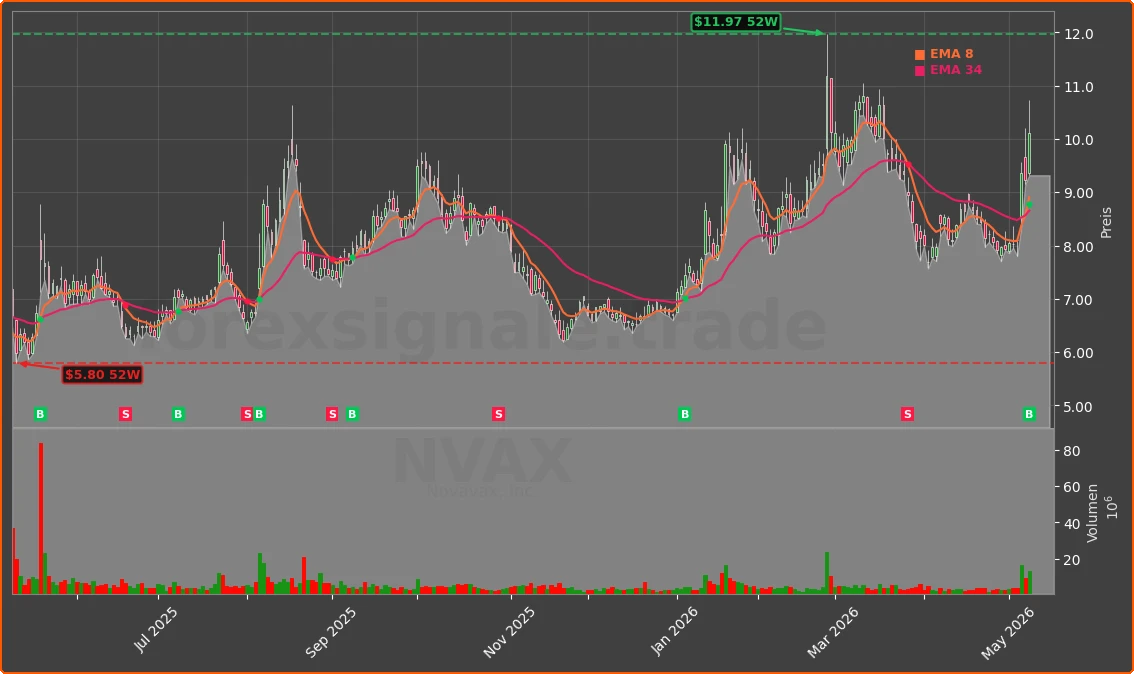1134x674 pixels.
Task: Click the 60 volume axis value
Action: [1072, 487]
